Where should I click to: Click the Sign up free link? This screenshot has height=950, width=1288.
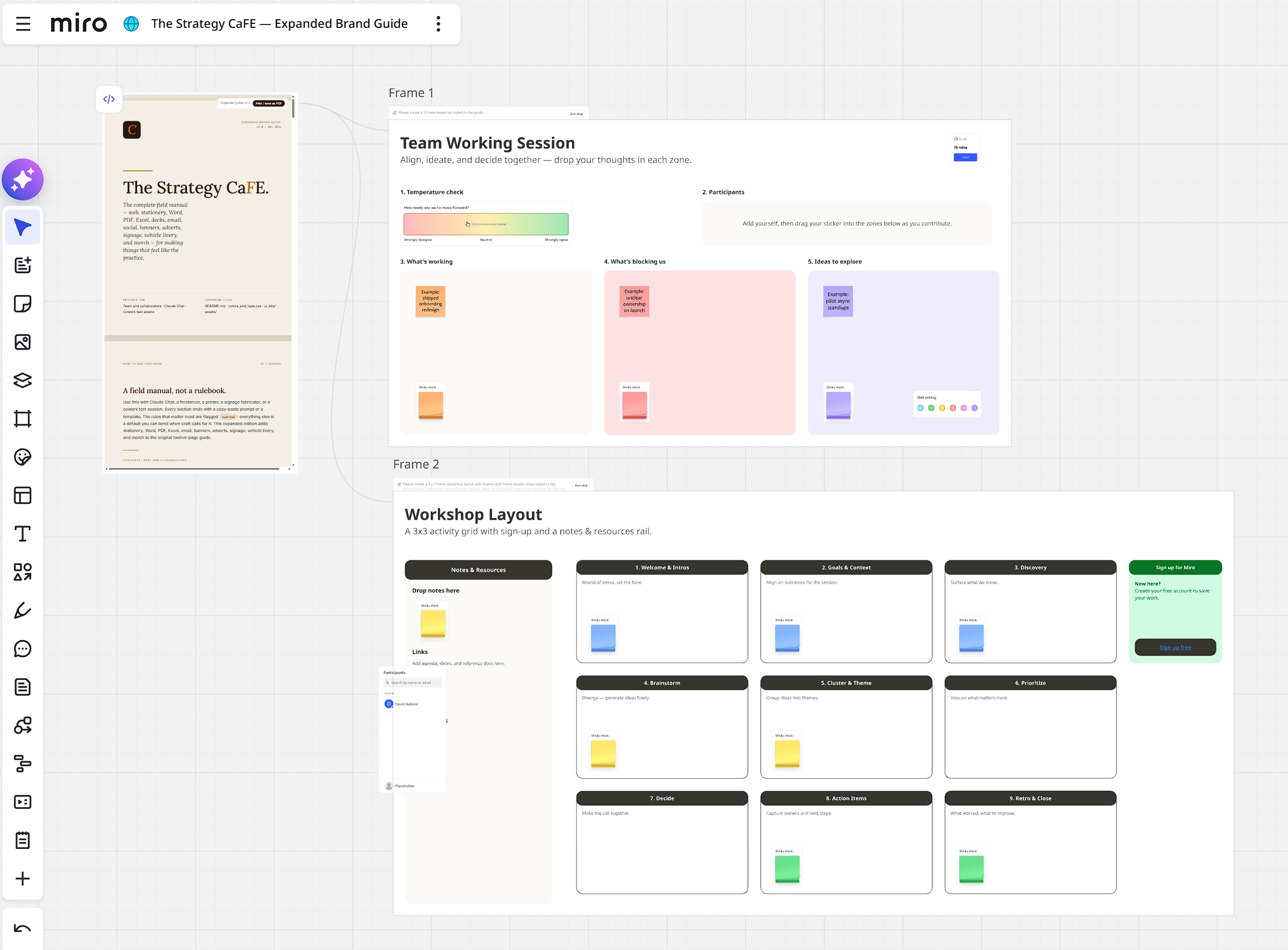tap(1175, 647)
